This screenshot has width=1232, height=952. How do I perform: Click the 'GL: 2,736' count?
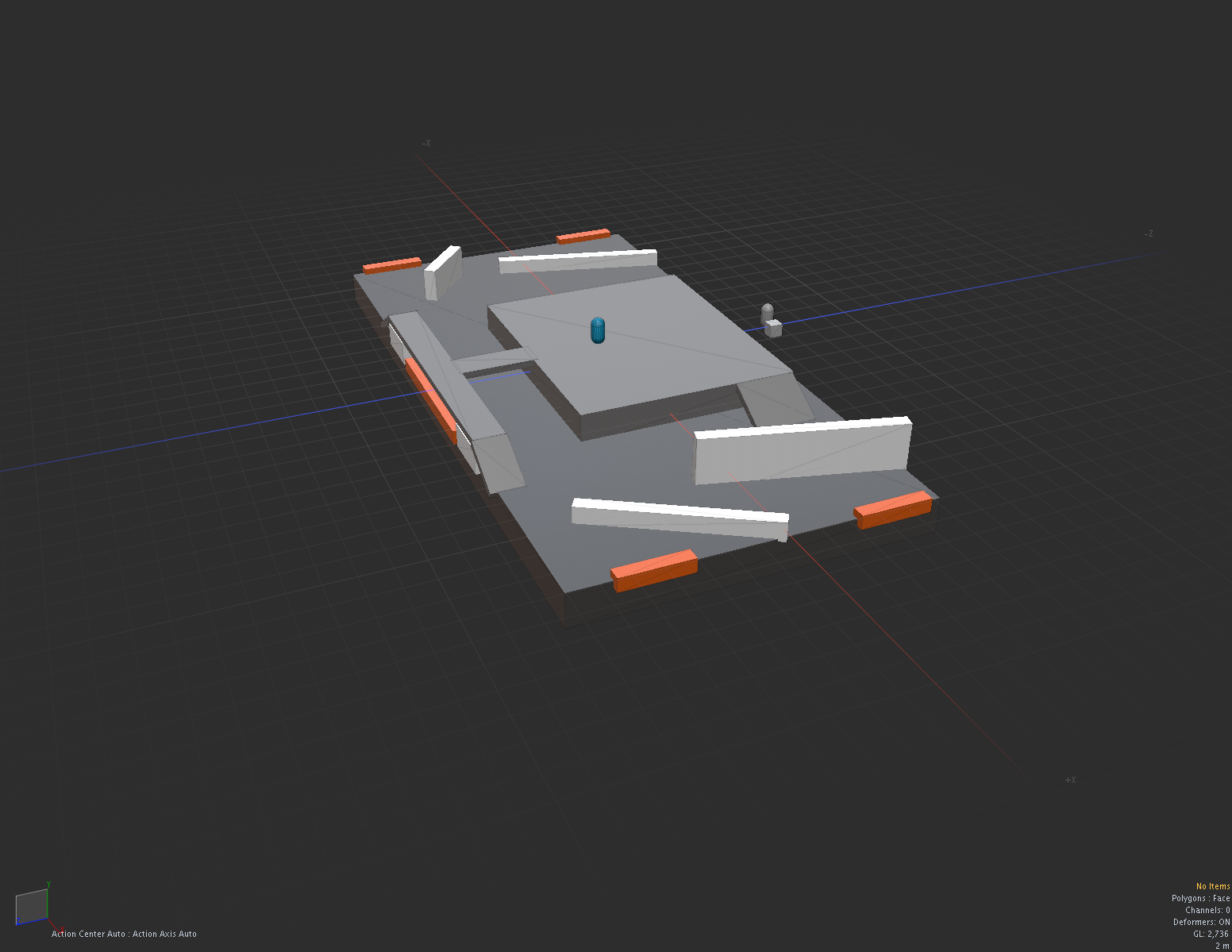point(1211,934)
